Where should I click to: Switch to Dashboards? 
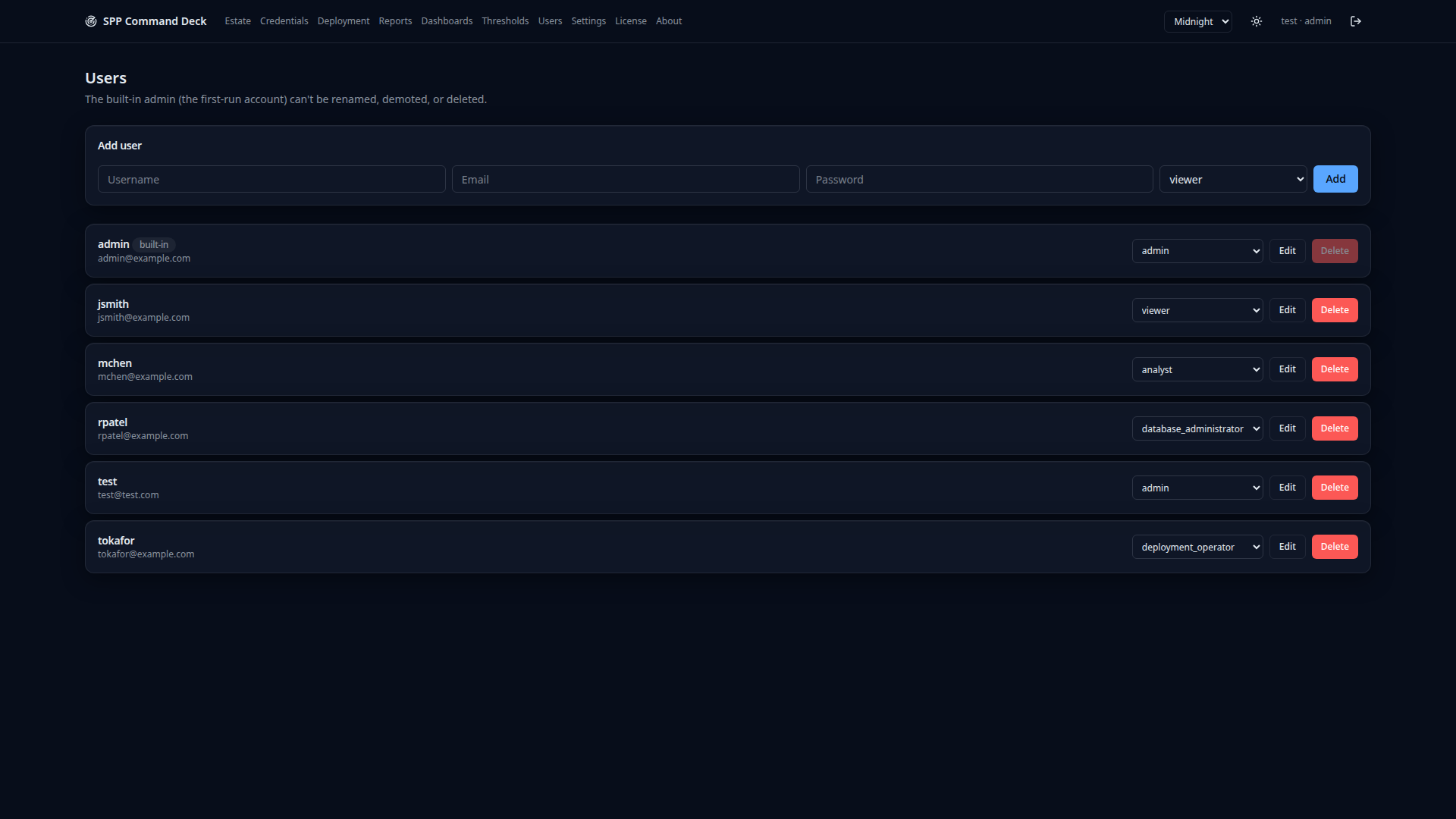pos(447,21)
